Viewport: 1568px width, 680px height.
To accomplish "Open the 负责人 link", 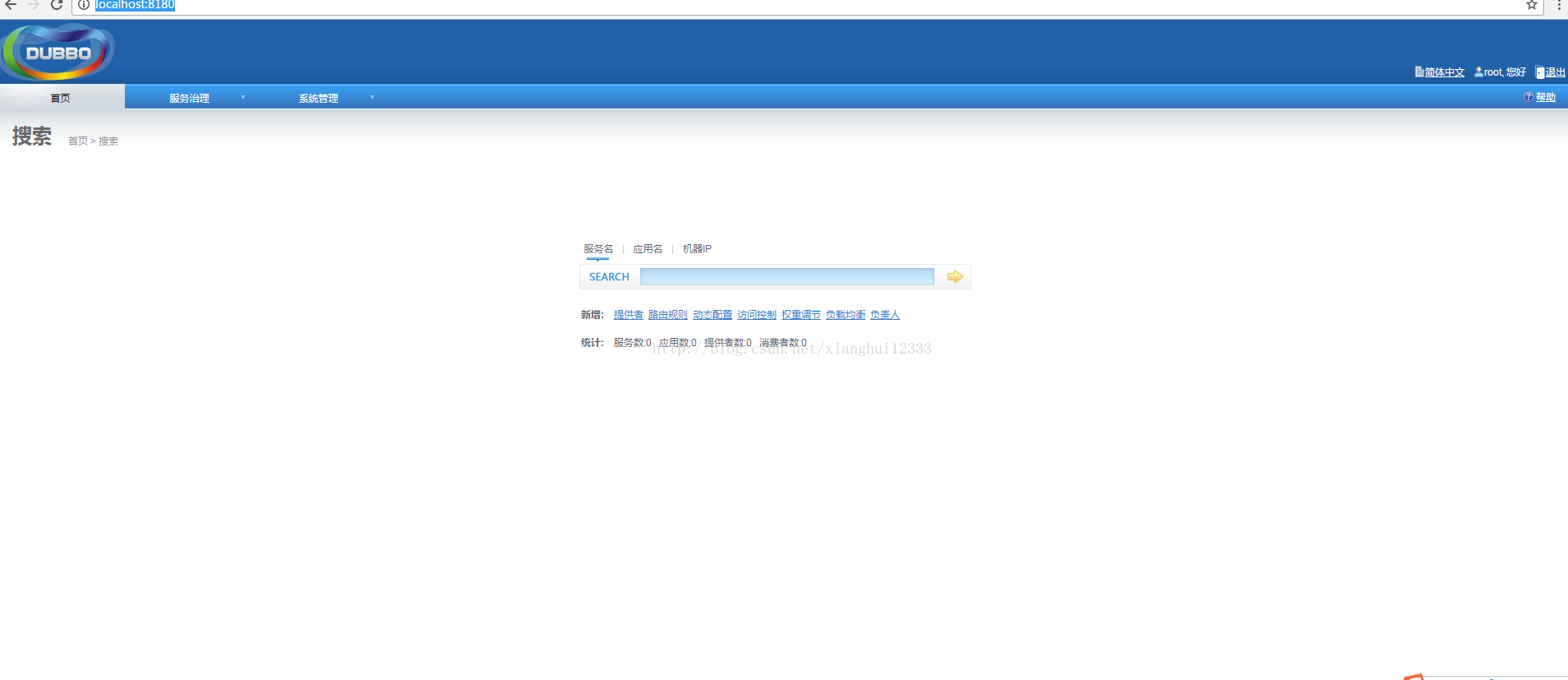I will click(x=884, y=315).
